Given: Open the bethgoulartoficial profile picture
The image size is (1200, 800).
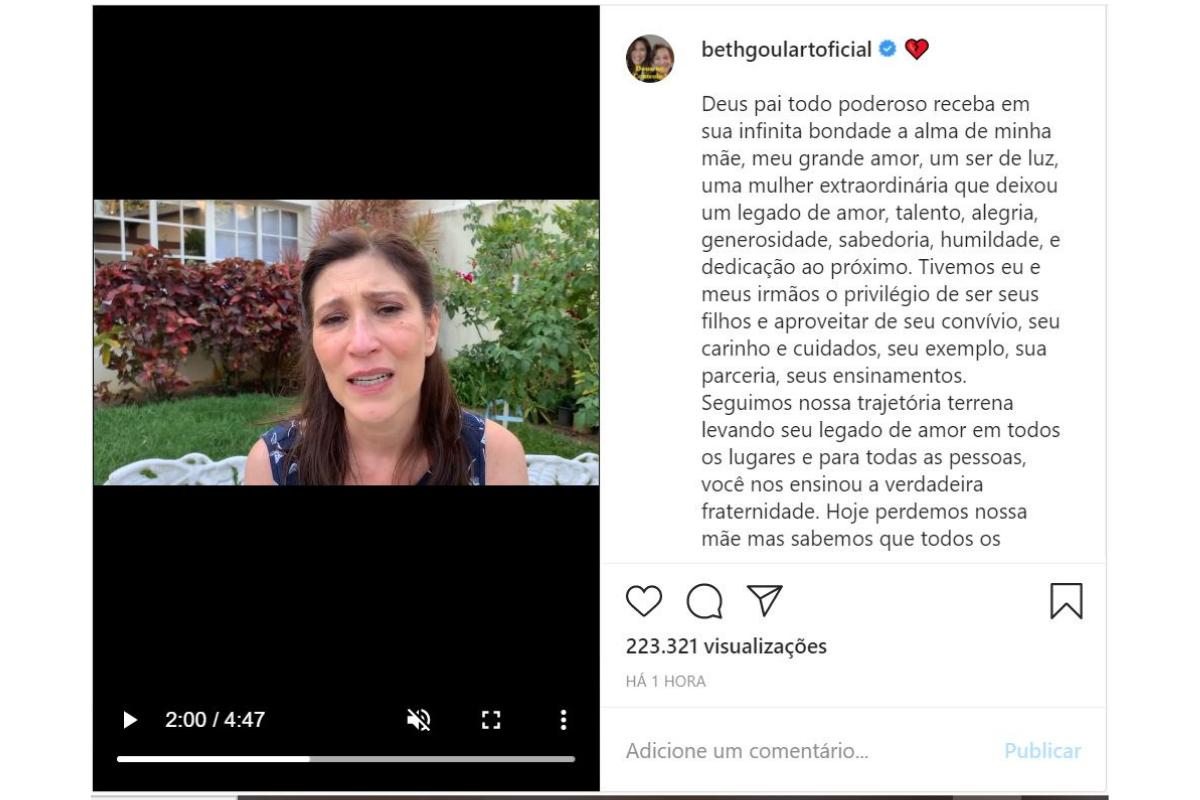Looking at the screenshot, I should coord(650,58).
